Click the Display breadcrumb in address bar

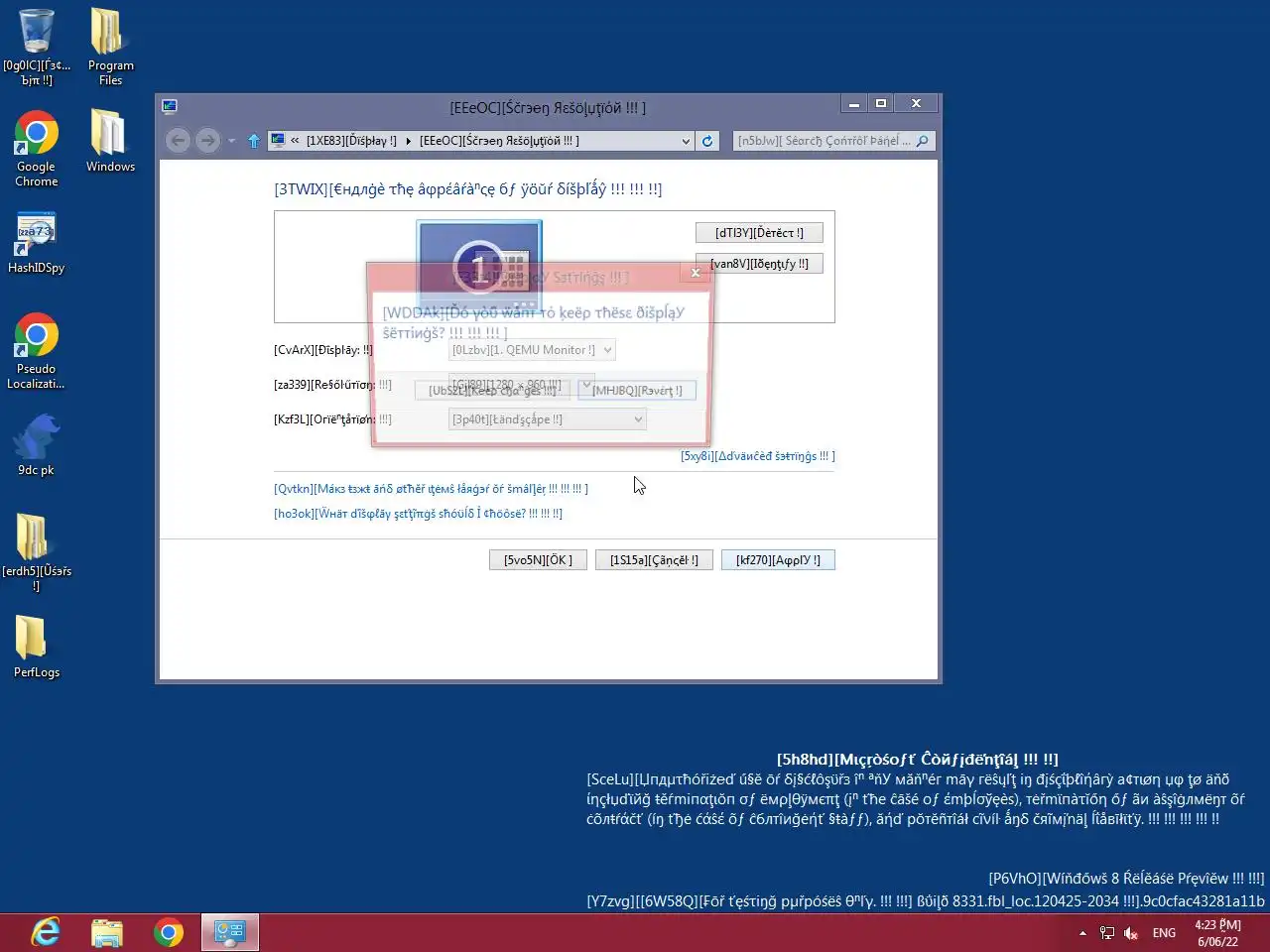(x=351, y=141)
